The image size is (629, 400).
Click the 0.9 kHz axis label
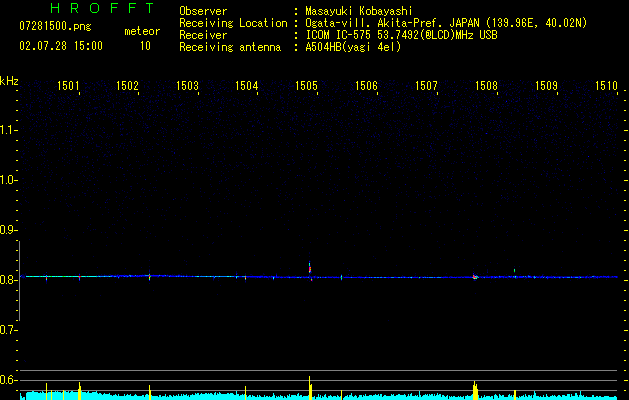(x=8, y=230)
